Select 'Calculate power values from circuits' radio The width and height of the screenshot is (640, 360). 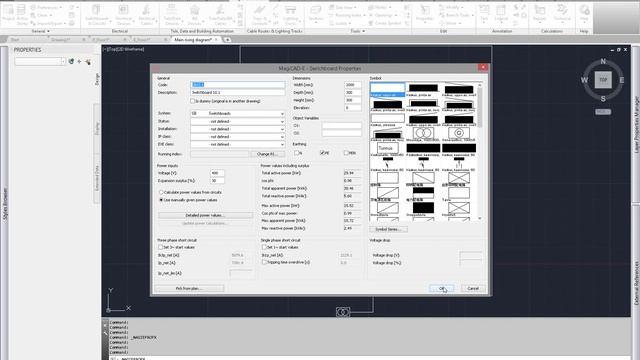tap(161, 192)
